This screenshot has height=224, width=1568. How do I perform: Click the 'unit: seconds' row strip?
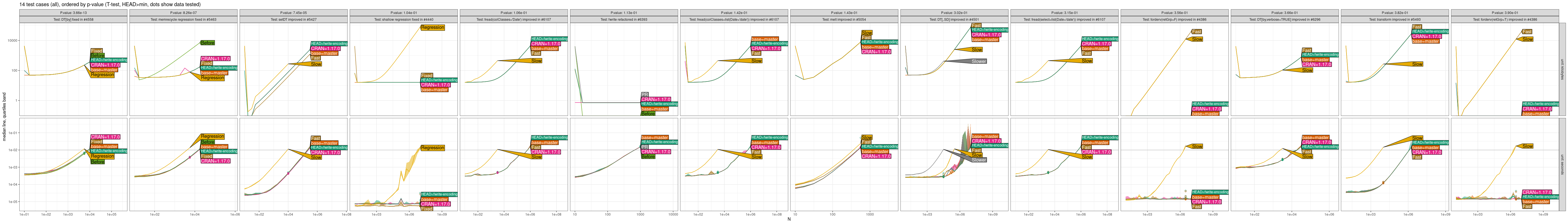coord(1562,164)
